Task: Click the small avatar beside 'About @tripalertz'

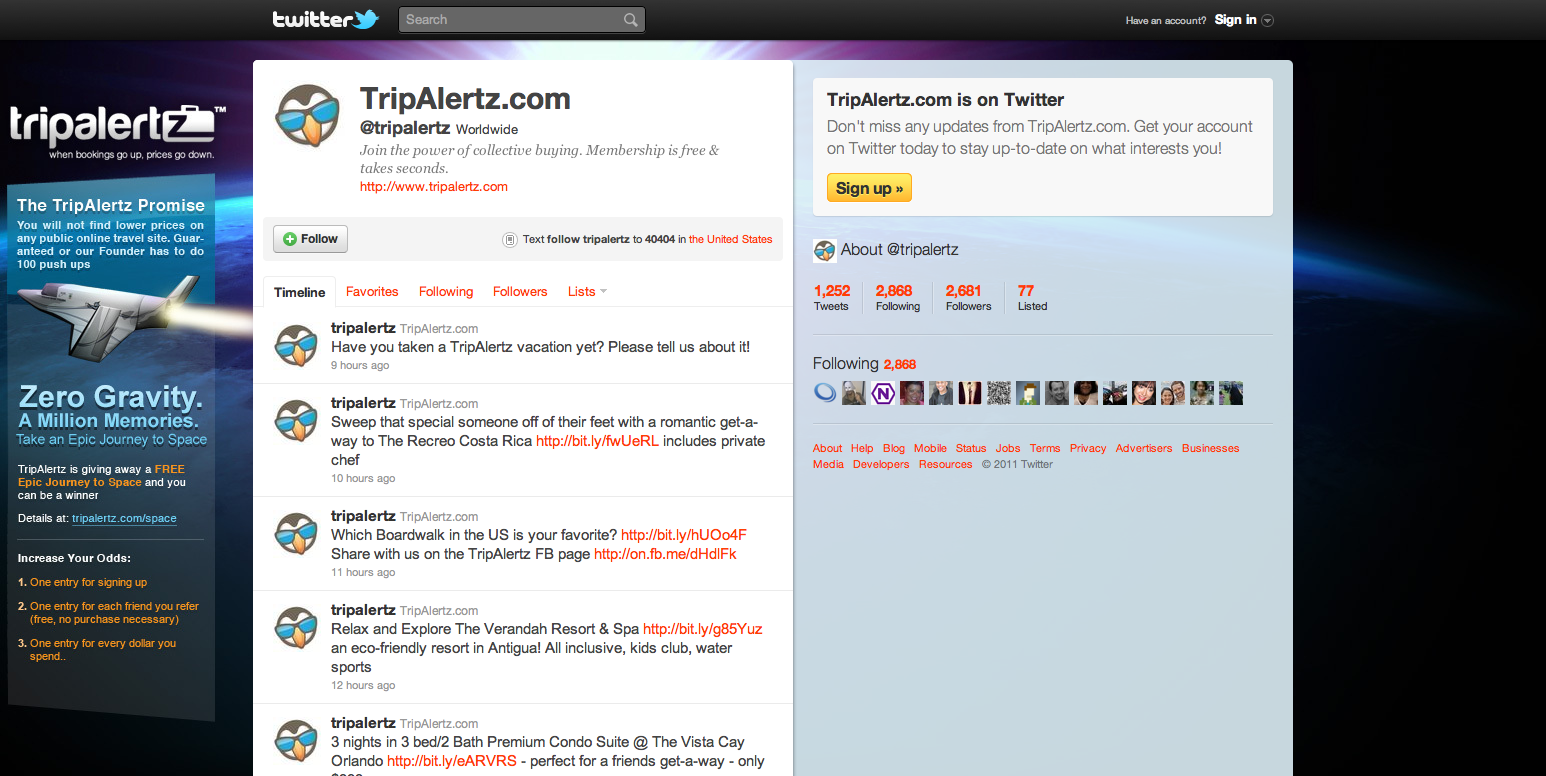Action: pyautogui.click(x=824, y=250)
